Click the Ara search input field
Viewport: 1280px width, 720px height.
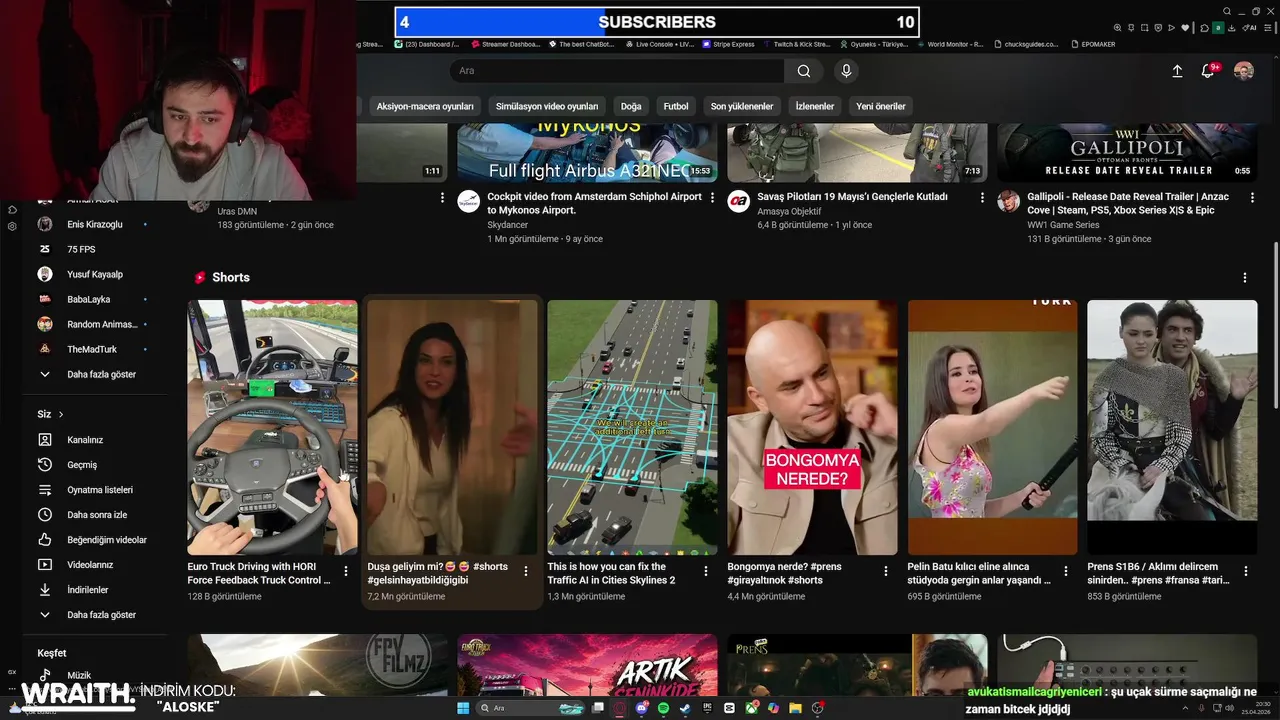click(617, 71)
